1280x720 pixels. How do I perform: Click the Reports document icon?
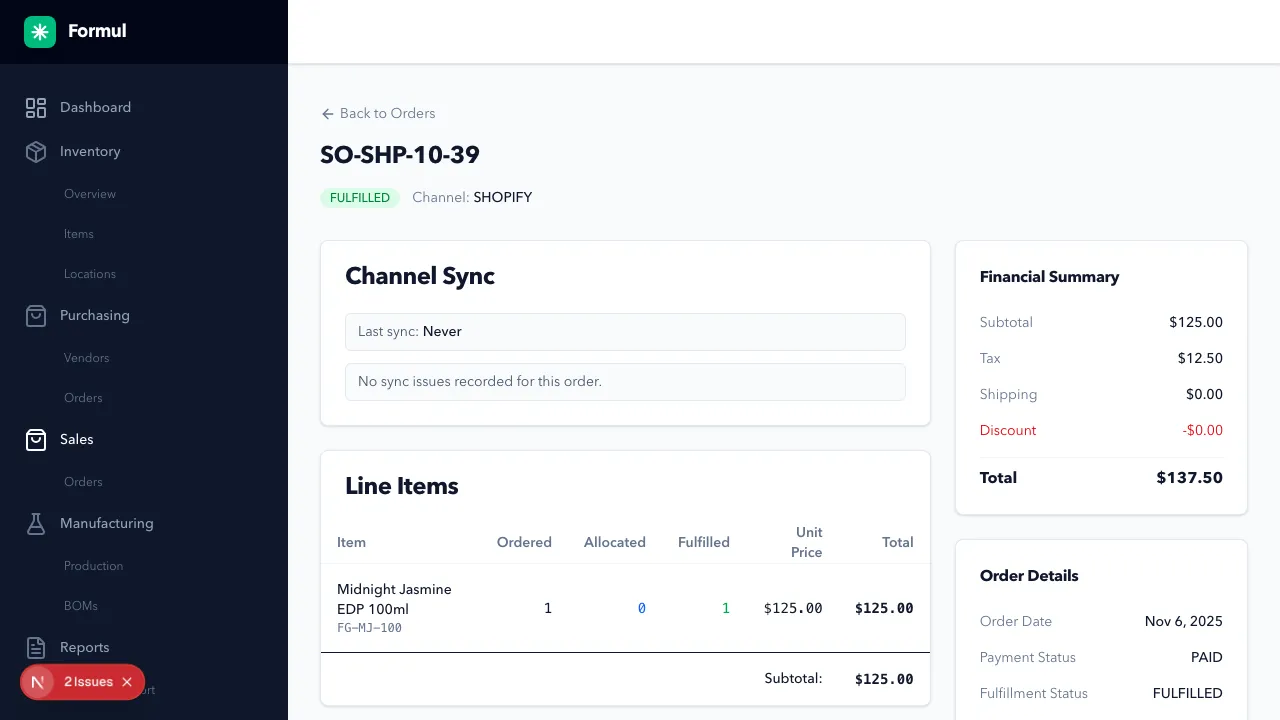(36, 648)
